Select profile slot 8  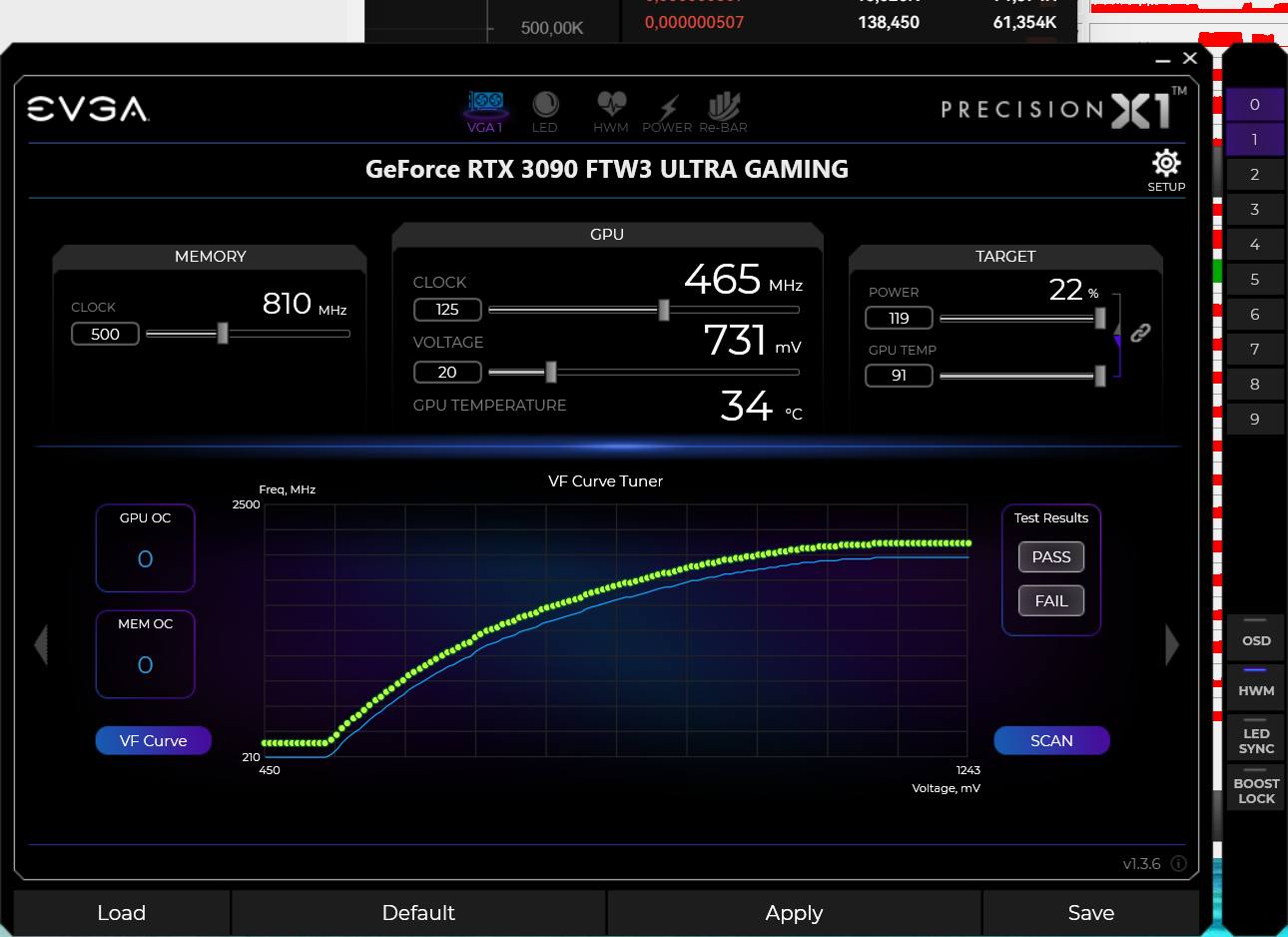click(1255, 385)
